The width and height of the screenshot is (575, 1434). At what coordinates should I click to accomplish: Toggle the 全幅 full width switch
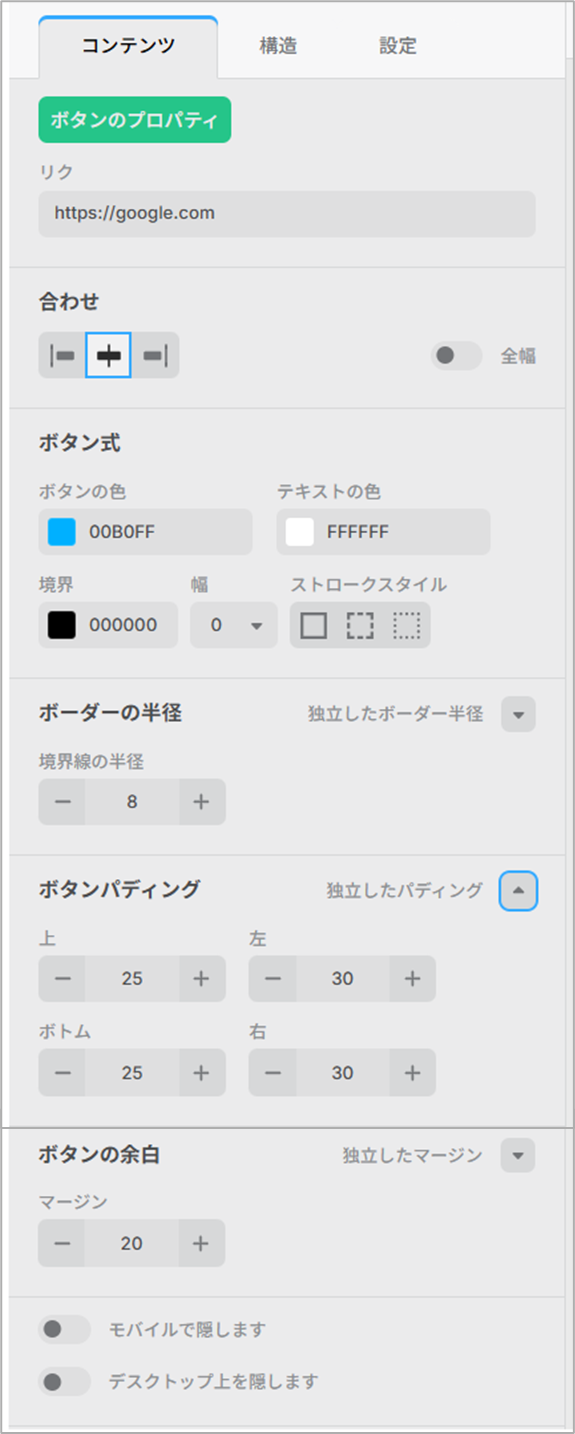pos(456,356)
